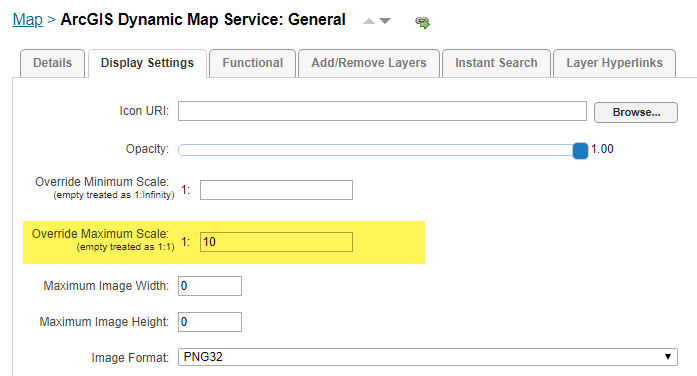Open the Add/Remove Layers tab
697x376 pixels.
369,63
